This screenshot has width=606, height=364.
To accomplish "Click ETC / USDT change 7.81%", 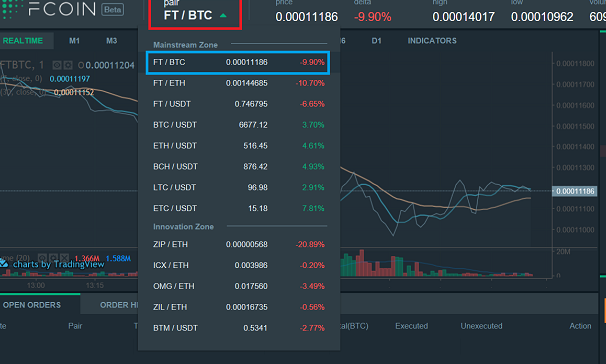I will pyautogui.click(x=313, y=208).
